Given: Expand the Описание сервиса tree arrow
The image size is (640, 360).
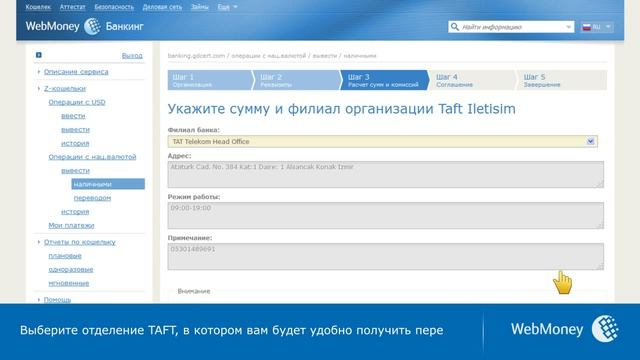Looking at the screenshot, I should coord(39,71).
